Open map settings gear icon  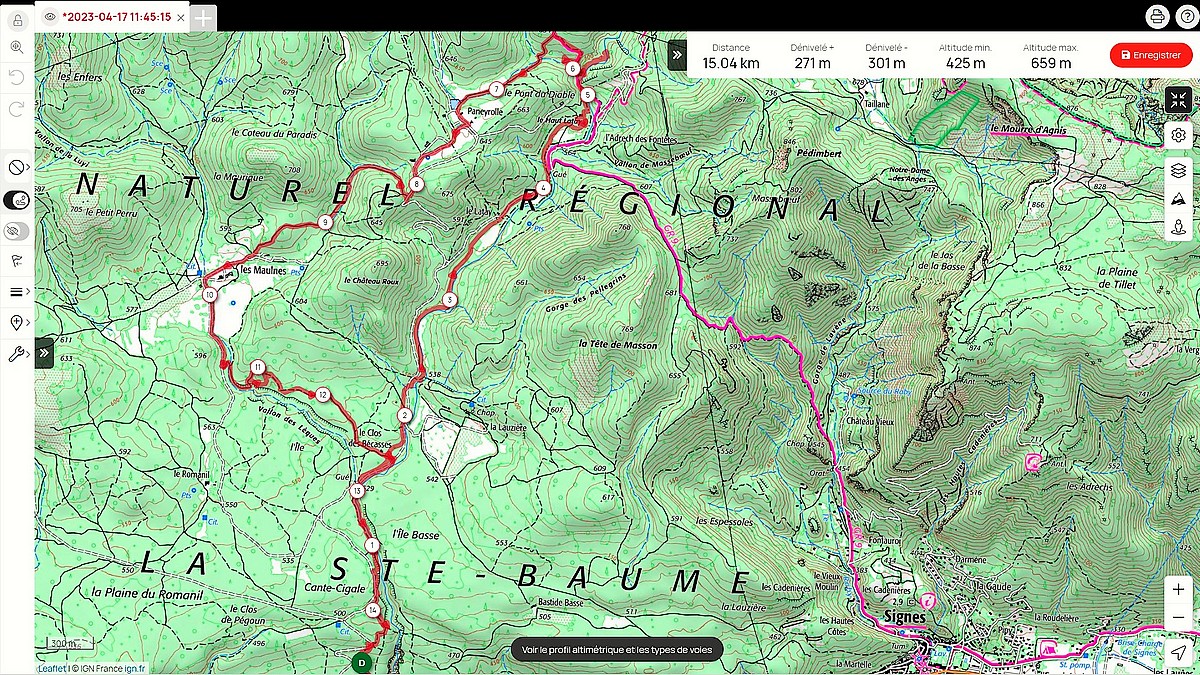coord(1178,135)
